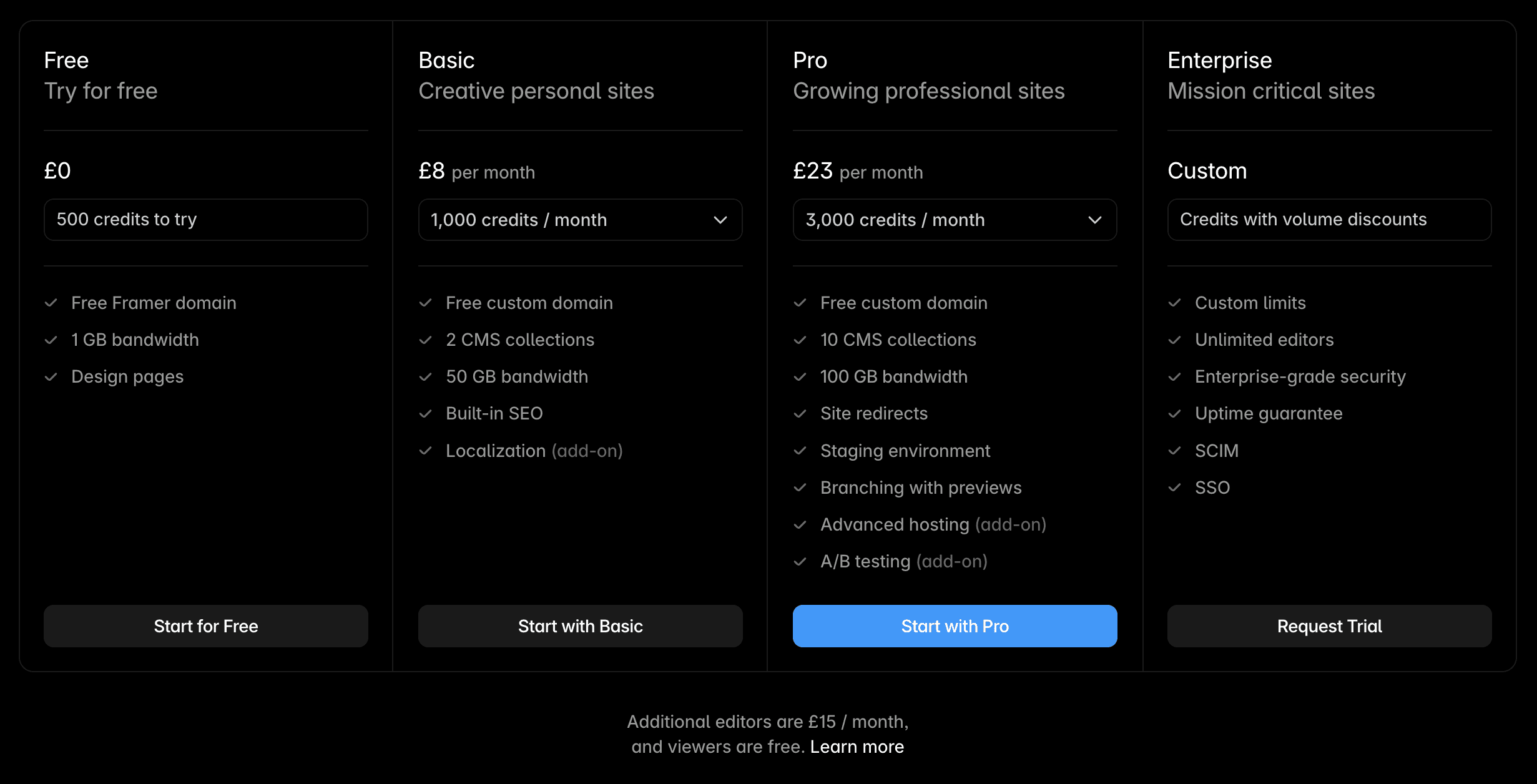Choose Start with Basic plan button

[x=580, y=626]
